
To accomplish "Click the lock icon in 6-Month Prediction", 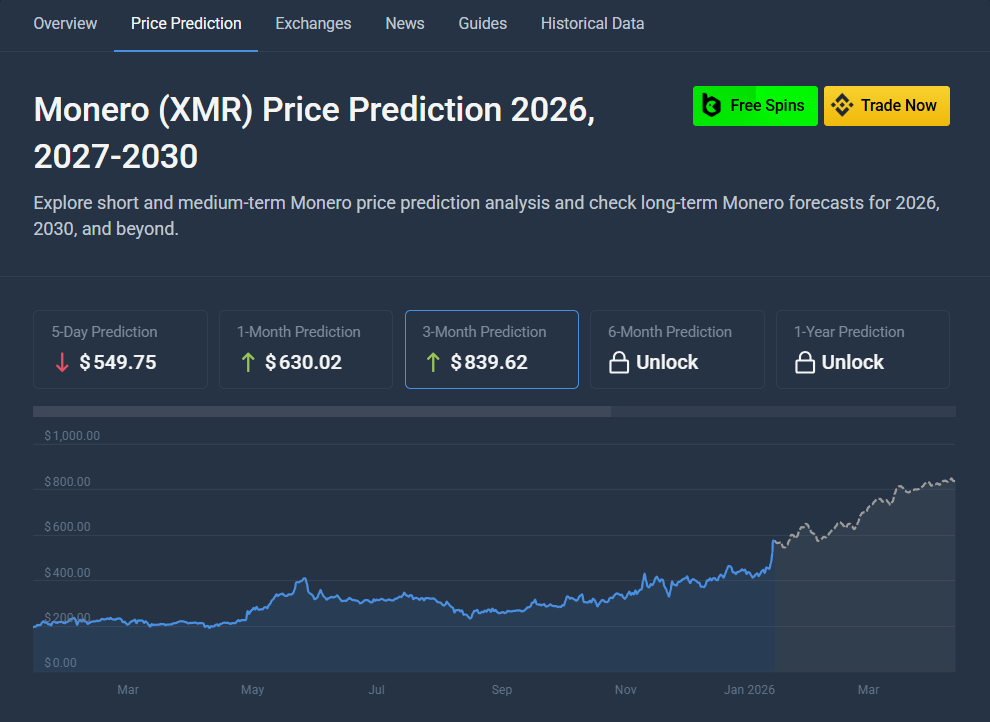I will tap(619, 363).
